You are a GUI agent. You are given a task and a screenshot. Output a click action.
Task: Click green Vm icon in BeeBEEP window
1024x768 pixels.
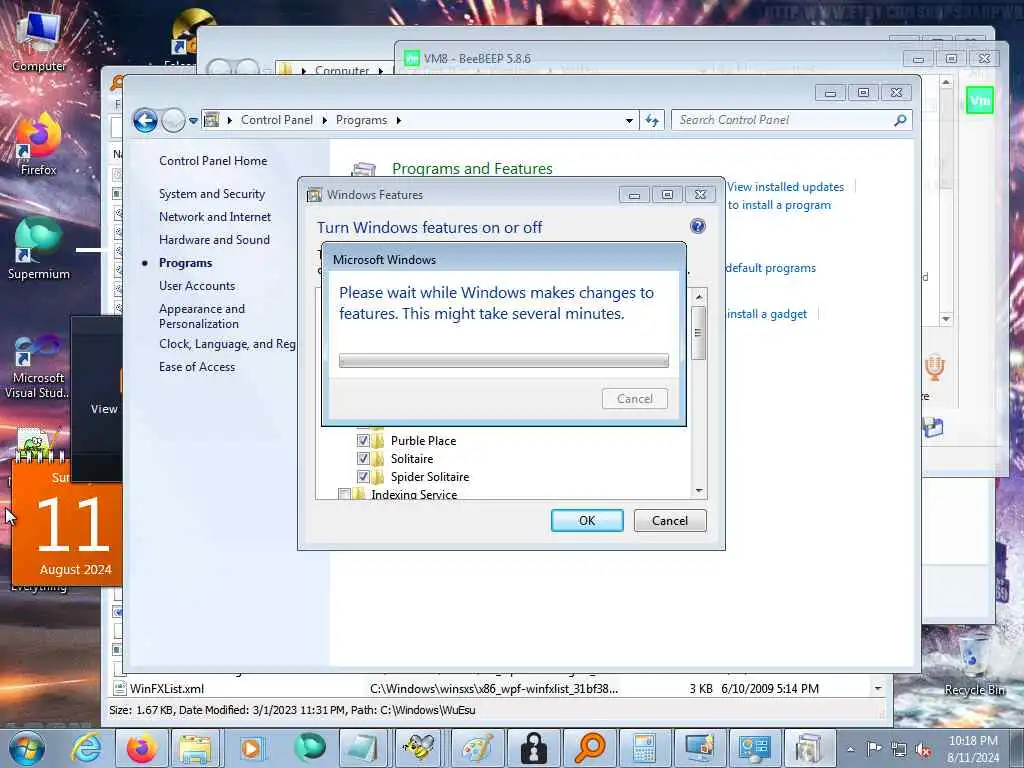click(980, 101)
